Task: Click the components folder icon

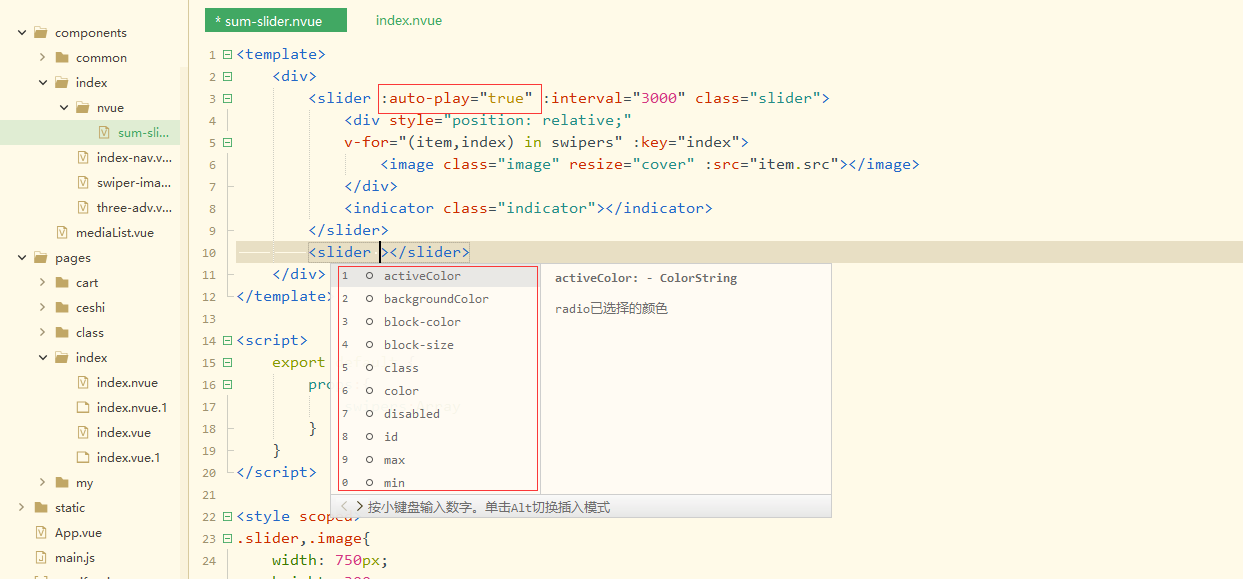Action: tap(41, 33)
